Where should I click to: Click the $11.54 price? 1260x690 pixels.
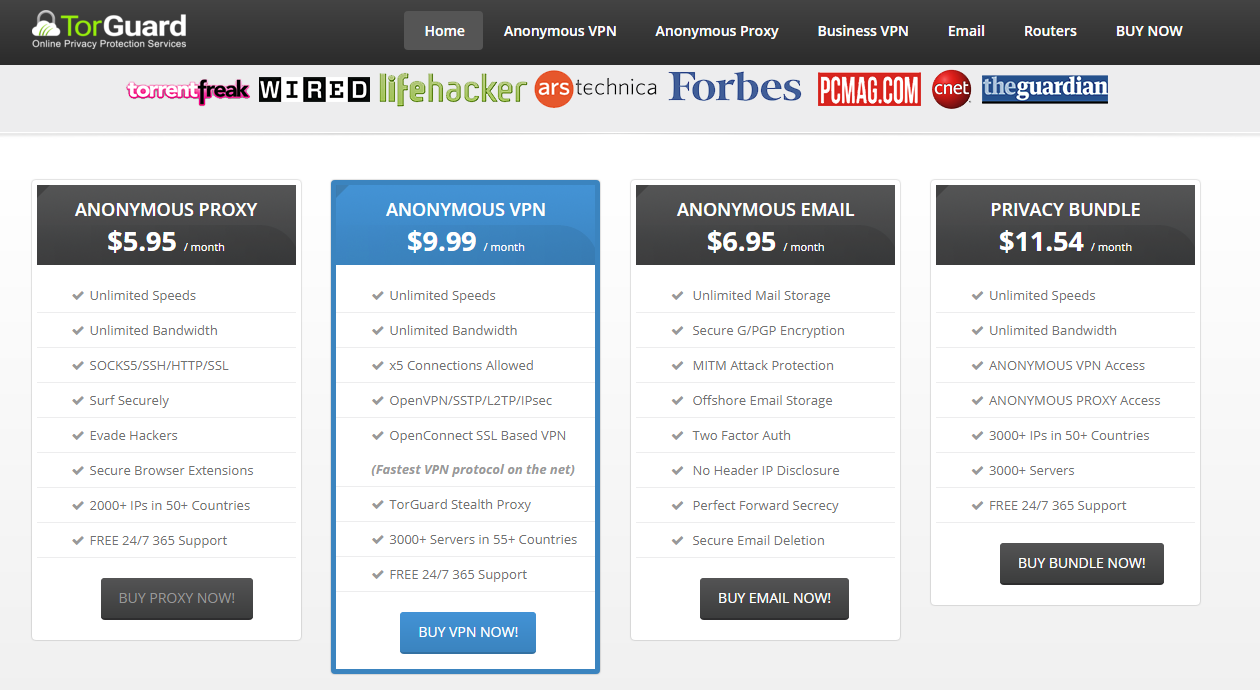click(x=1041, y=241)
